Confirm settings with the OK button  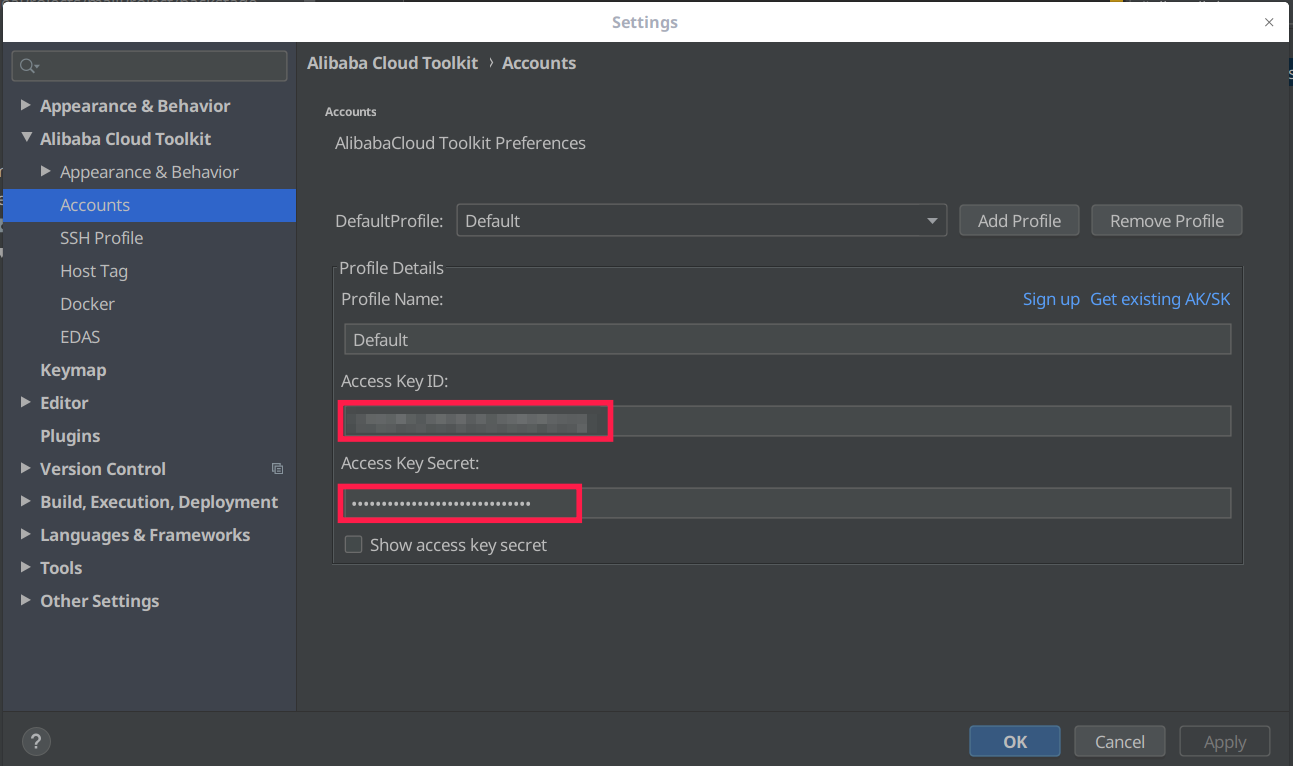1015,741
